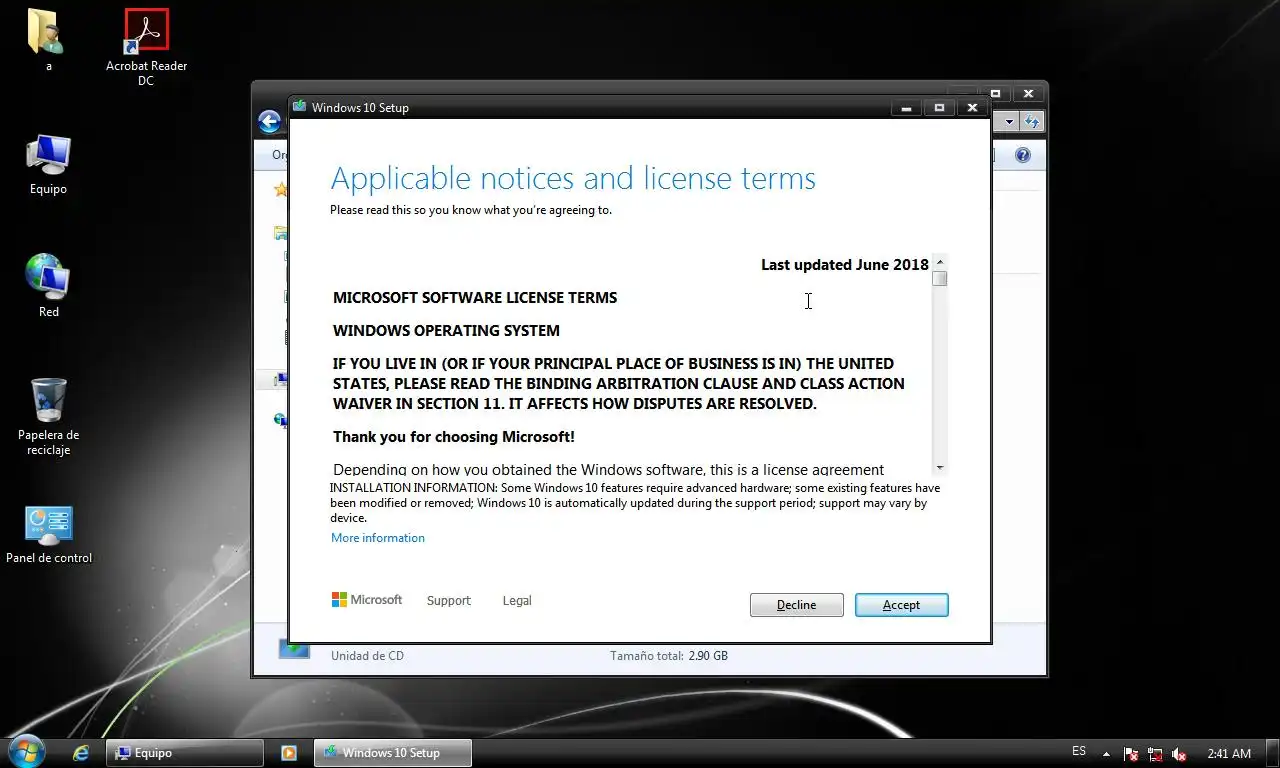Click the ES language indicator

pyautogui.click(x=1079, y=752)
